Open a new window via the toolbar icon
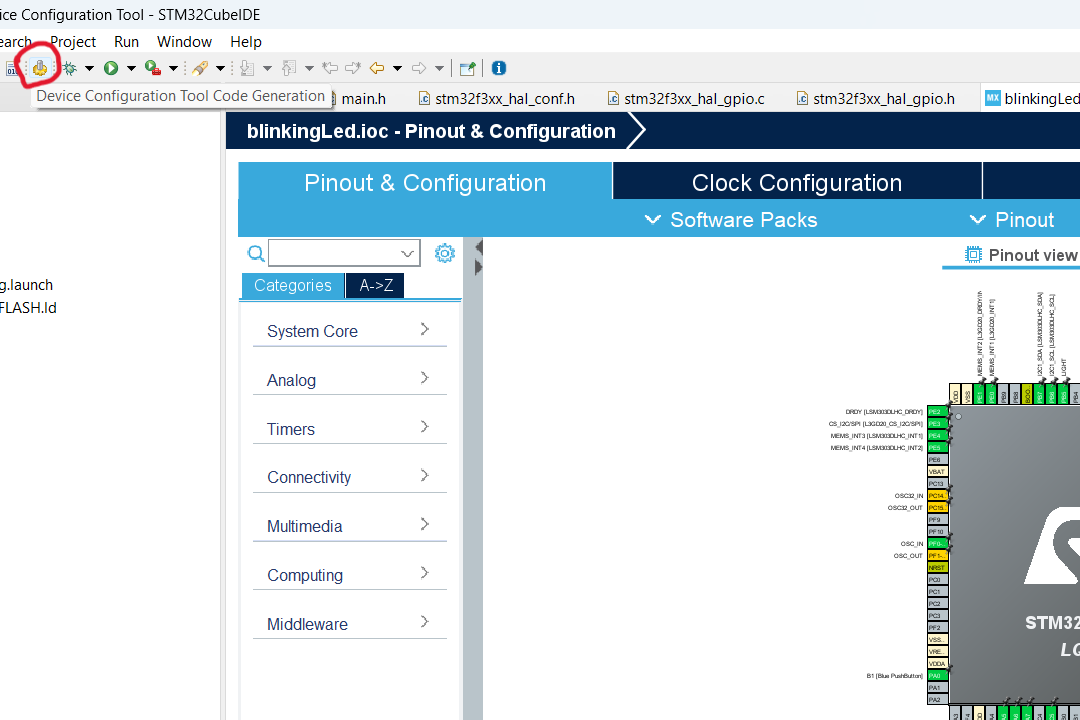This screenshot has height=720, width=1080. click(466, 67)
